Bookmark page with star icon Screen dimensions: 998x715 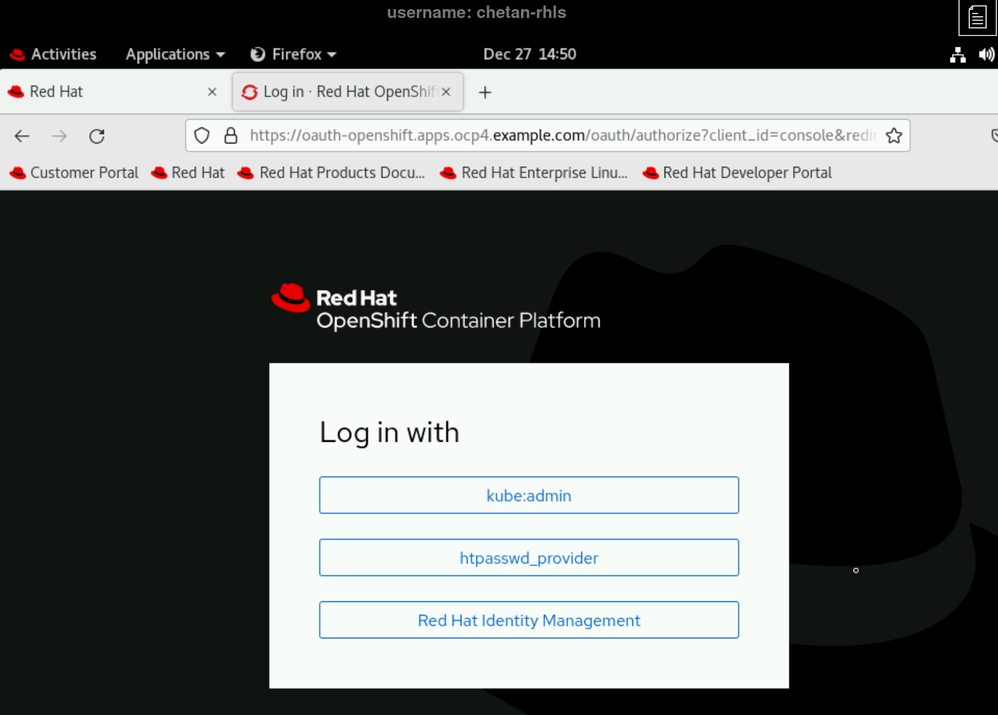tap(894, 136)
